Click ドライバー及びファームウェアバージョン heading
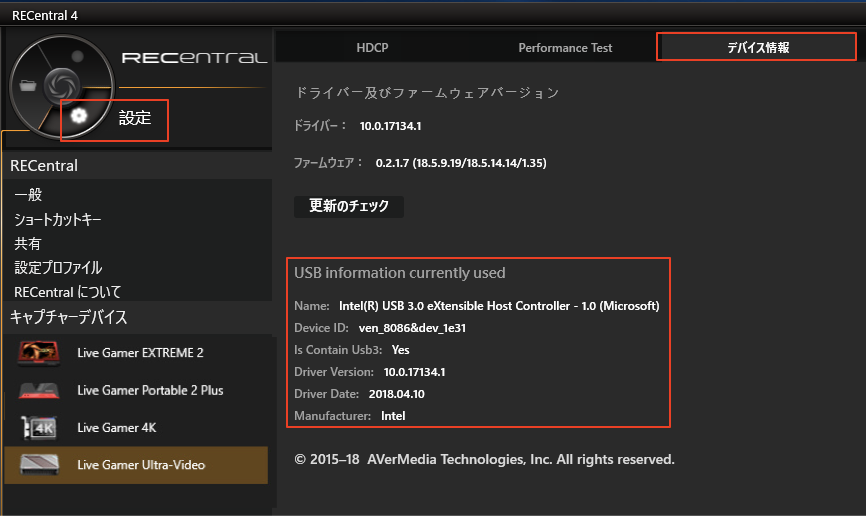The image size is (866, 516). pos(427,92)
